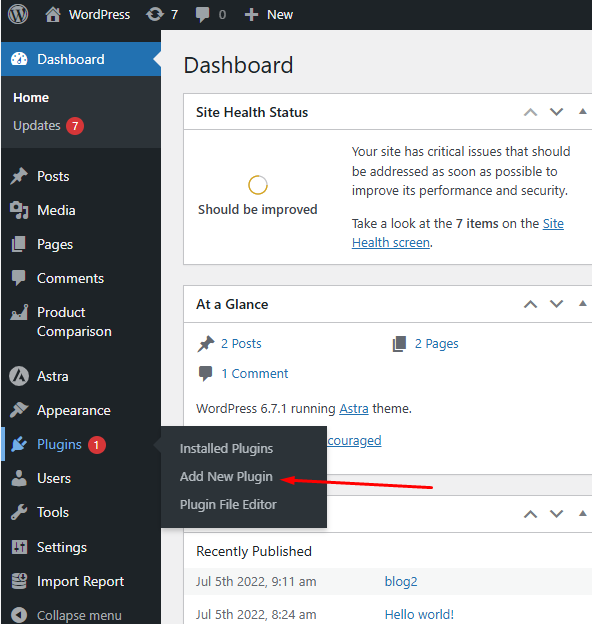
Task: Click the Media icon in sidebar
Action: click(19, 210)
